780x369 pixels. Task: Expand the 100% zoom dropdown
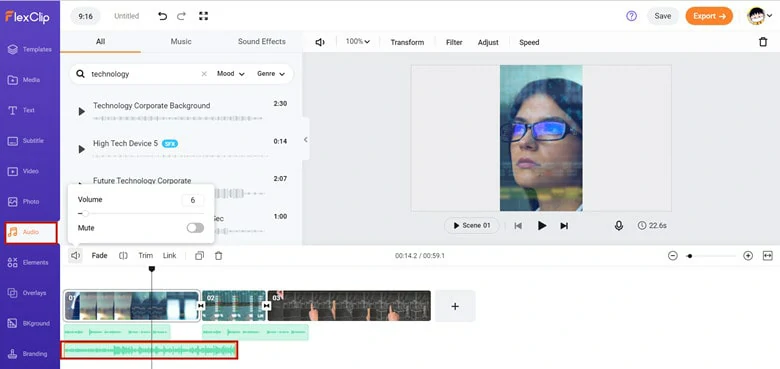pyautogui.click(x=358, y=42)
